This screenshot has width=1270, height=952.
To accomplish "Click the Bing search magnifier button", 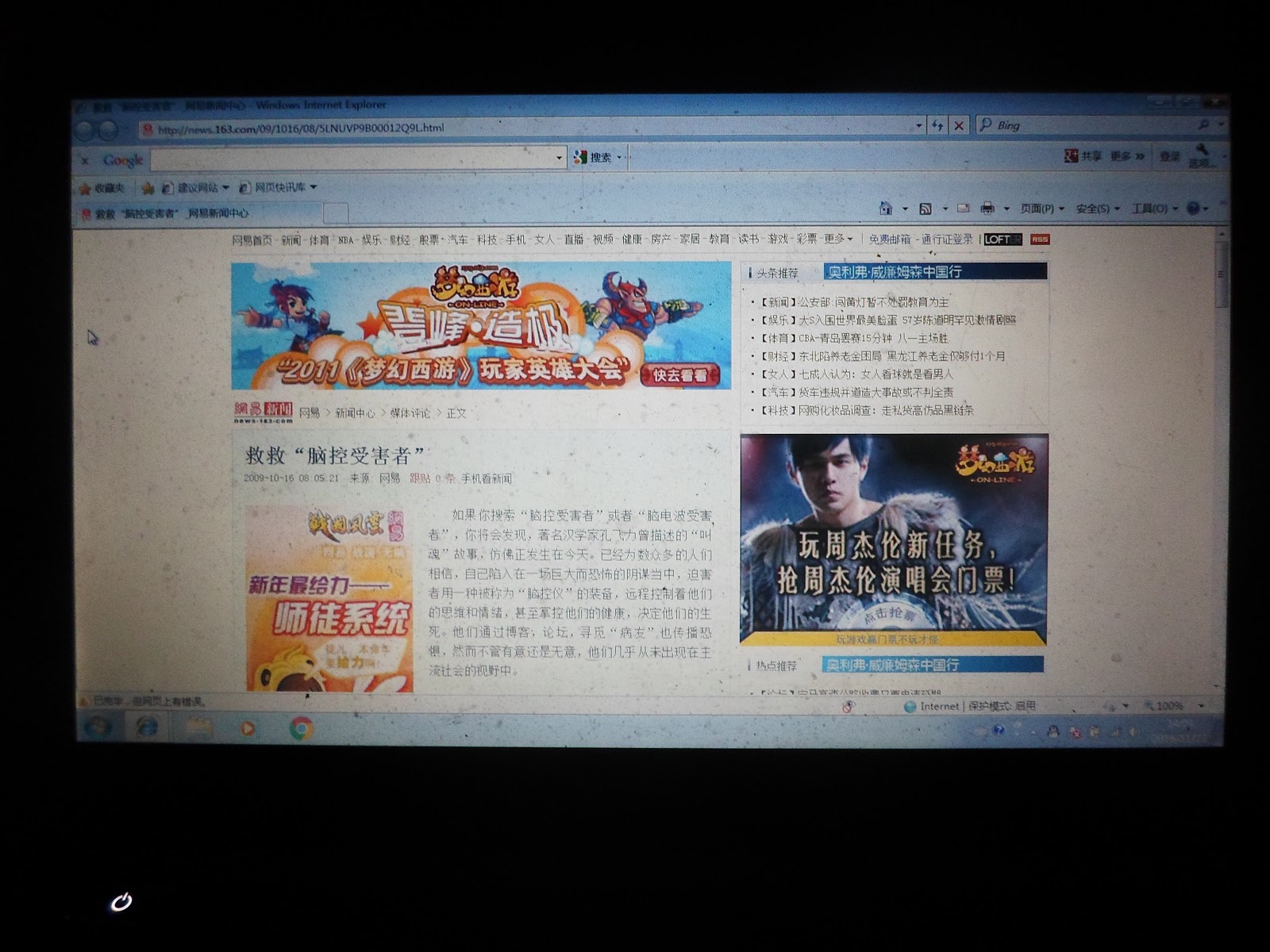I will [1204, 125].
